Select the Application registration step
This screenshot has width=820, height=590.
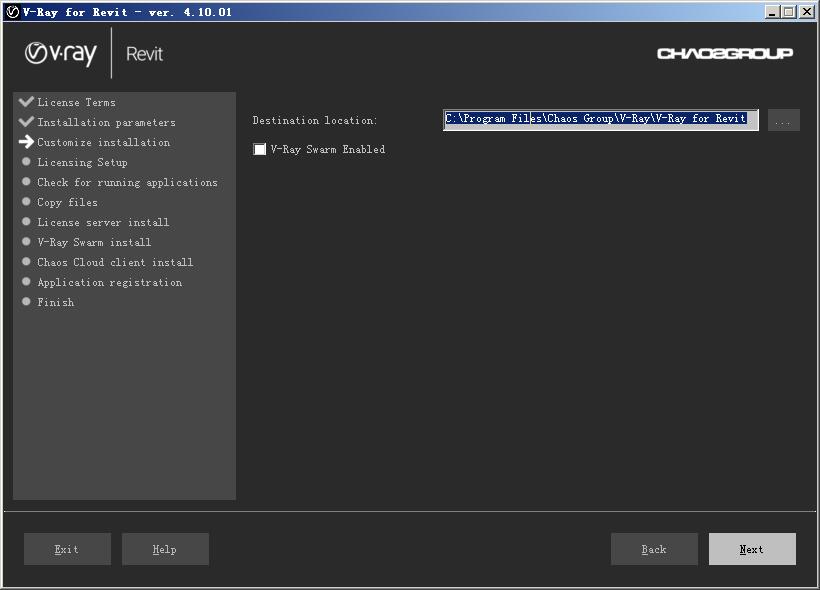click(110, 282)
